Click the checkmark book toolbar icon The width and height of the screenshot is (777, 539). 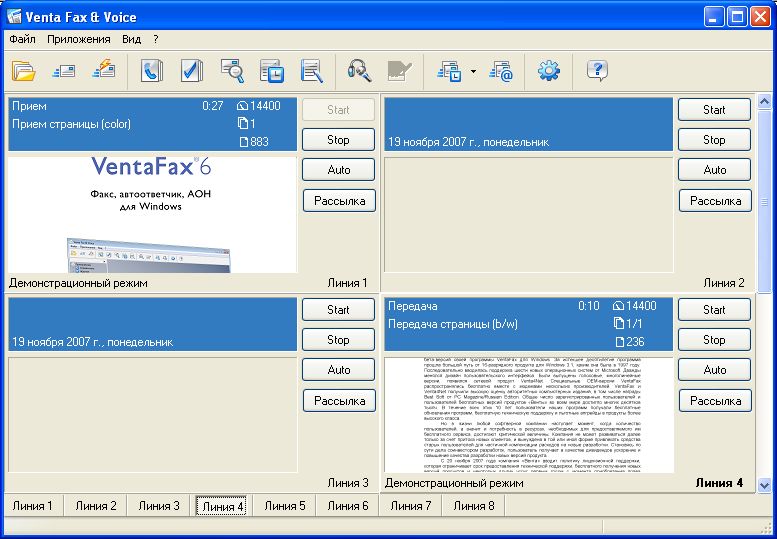[191, 71]
